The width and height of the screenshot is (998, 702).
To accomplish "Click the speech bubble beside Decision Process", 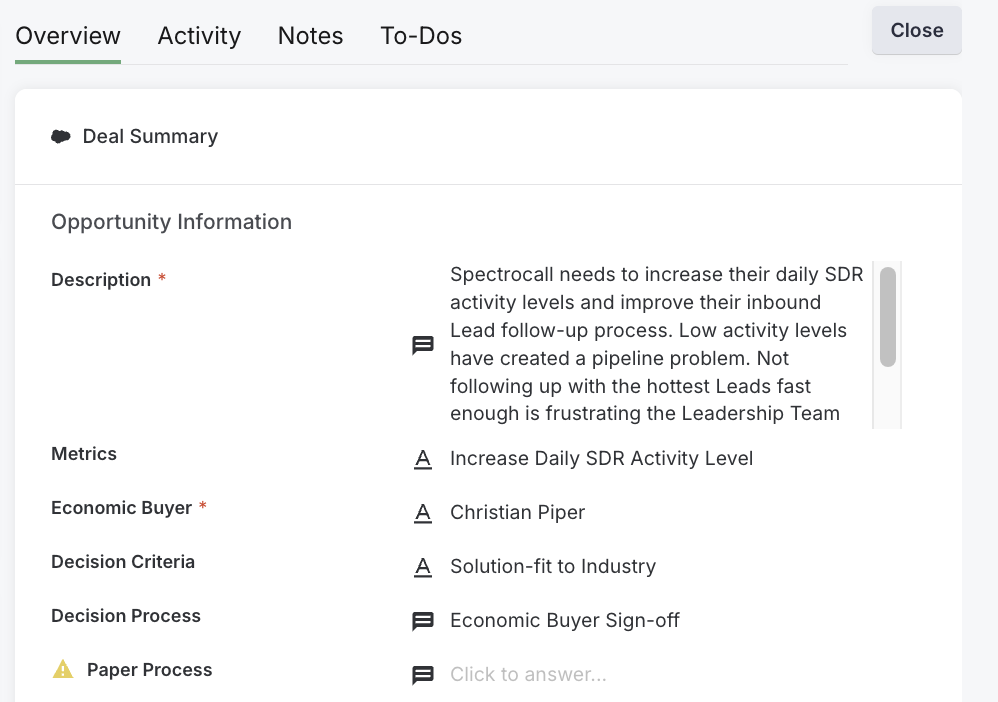I will click(422, 621).
